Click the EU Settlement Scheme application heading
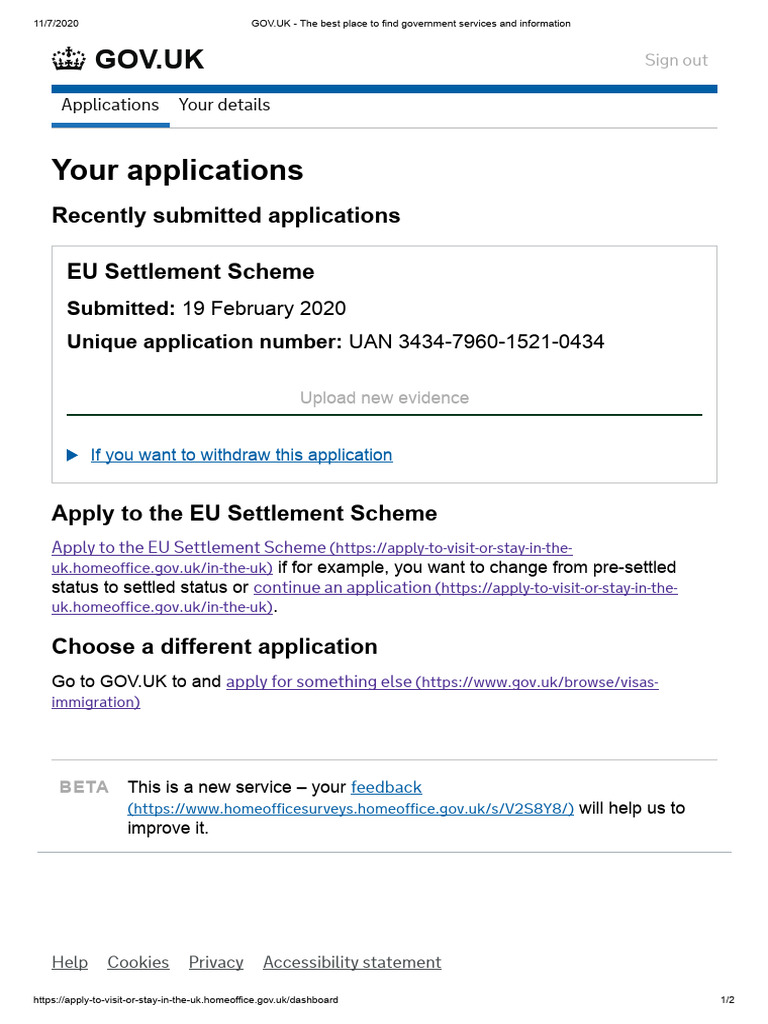The width and height of the screenshot is (768, 1024). pyautogui.click(x=190, y=272)
